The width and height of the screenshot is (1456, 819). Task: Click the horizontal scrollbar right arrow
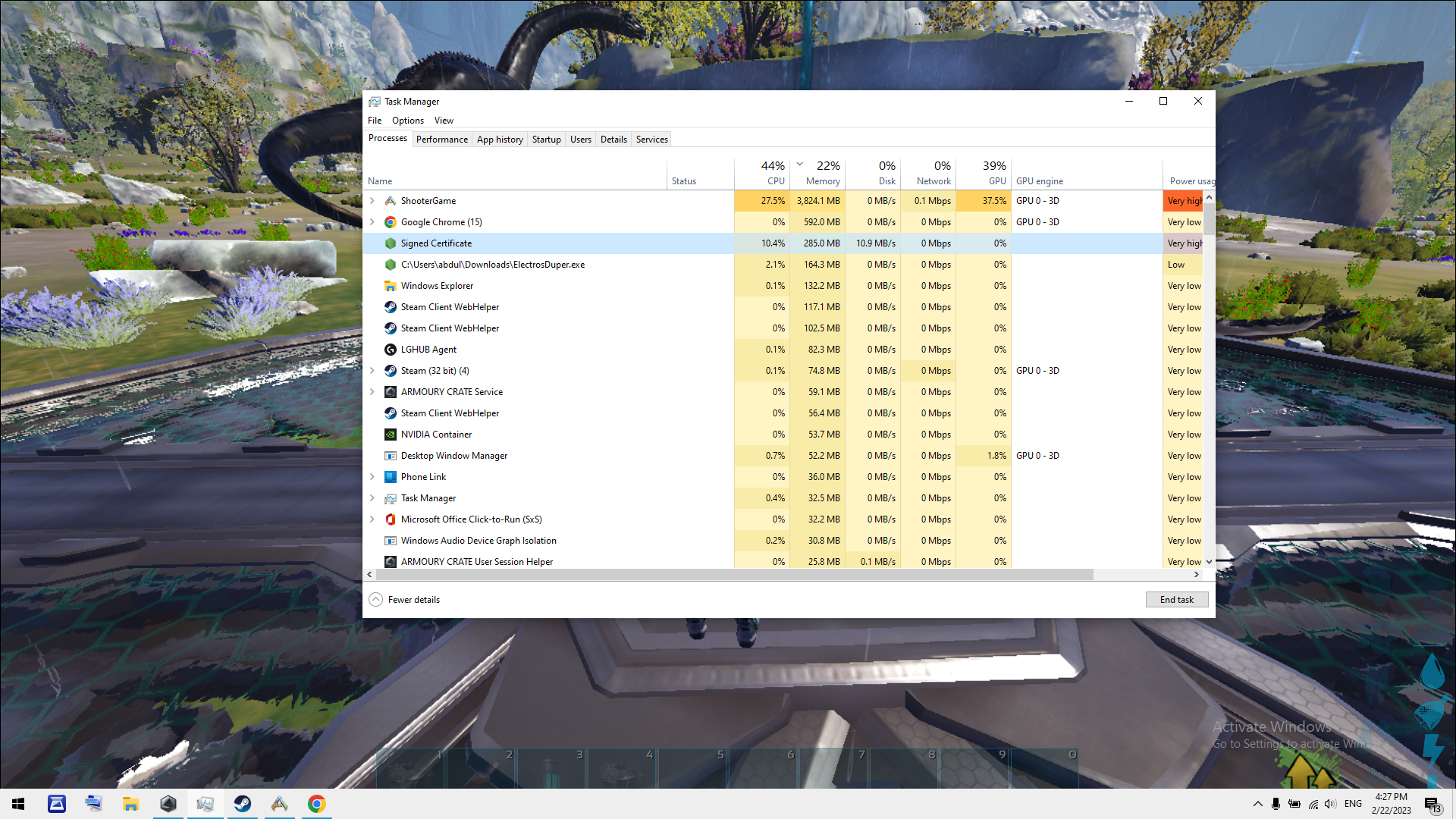click(1197, 575)
